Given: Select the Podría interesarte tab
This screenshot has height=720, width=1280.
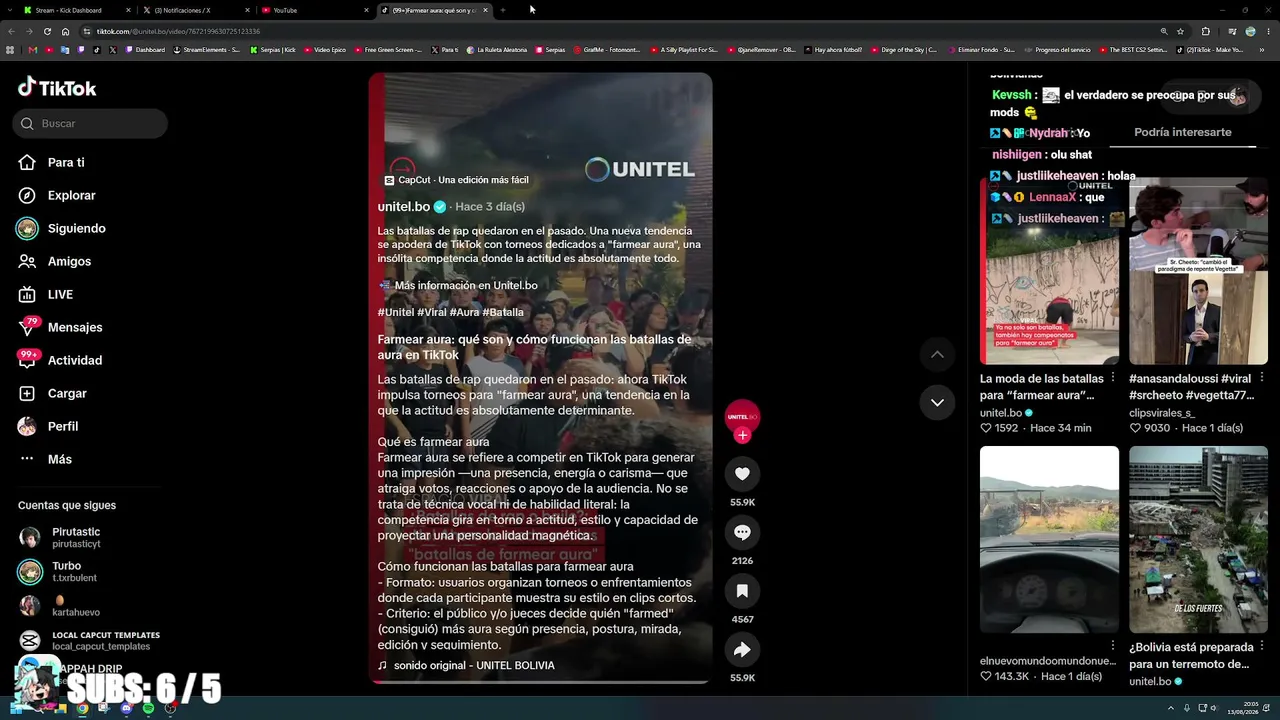Looking at the screenshot, I should (1183, 132).
